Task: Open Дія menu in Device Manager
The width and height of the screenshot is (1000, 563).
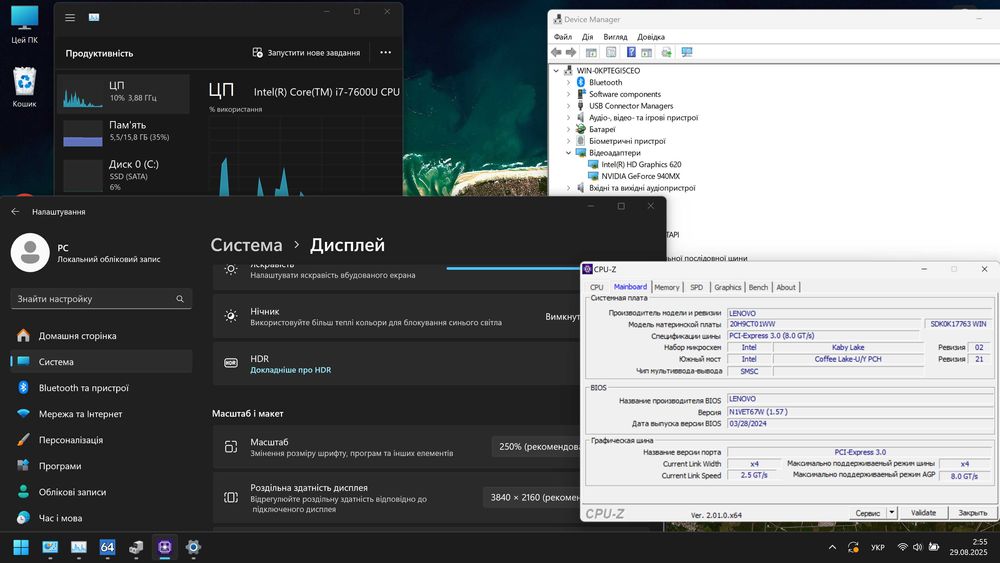Action: pos(587,37)
